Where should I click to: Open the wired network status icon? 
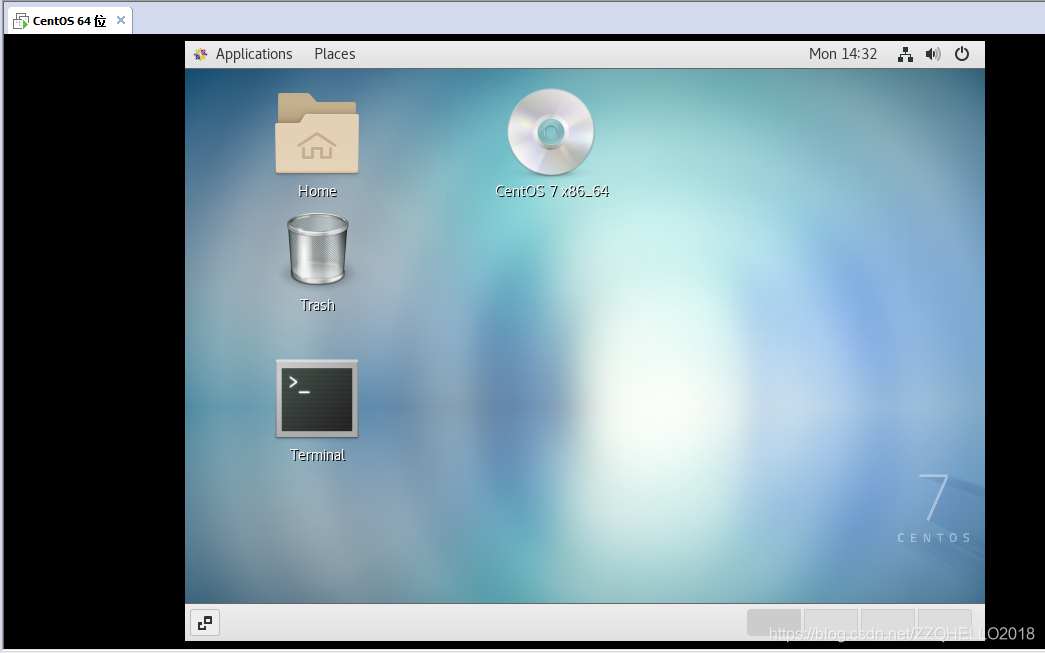point(905,54)
